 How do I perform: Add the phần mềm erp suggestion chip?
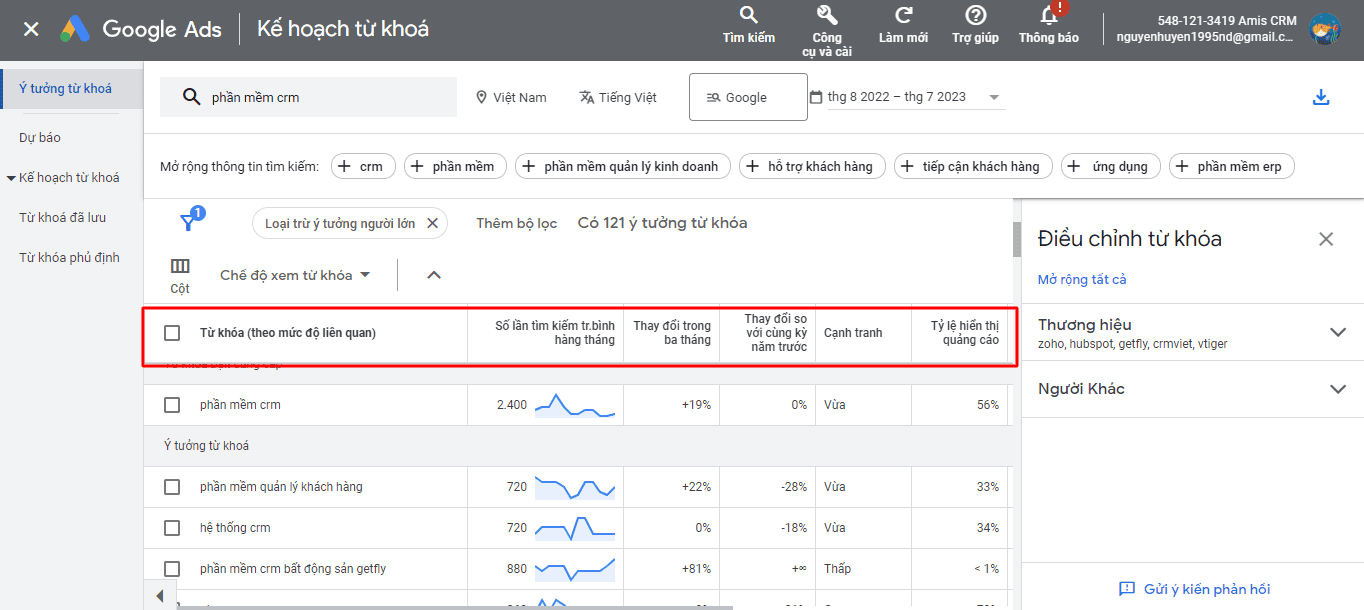point(1232,166)
